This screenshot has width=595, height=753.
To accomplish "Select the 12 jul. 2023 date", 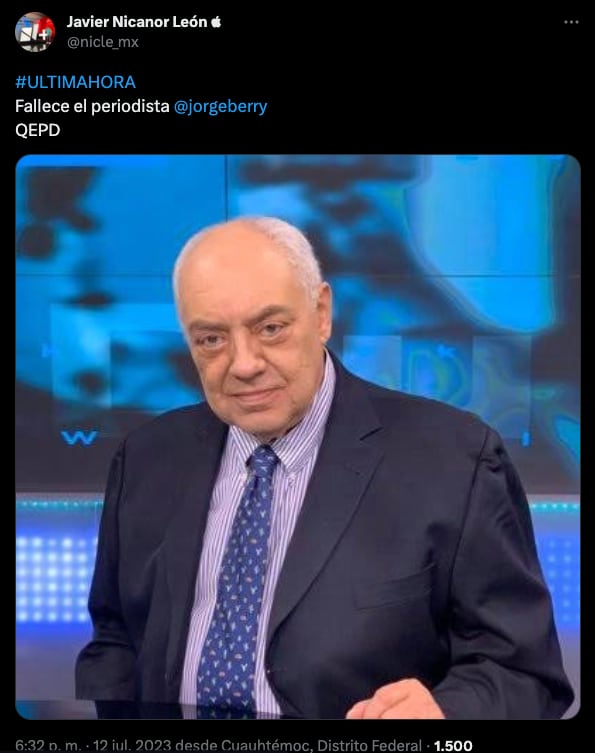I will point(132,745).
